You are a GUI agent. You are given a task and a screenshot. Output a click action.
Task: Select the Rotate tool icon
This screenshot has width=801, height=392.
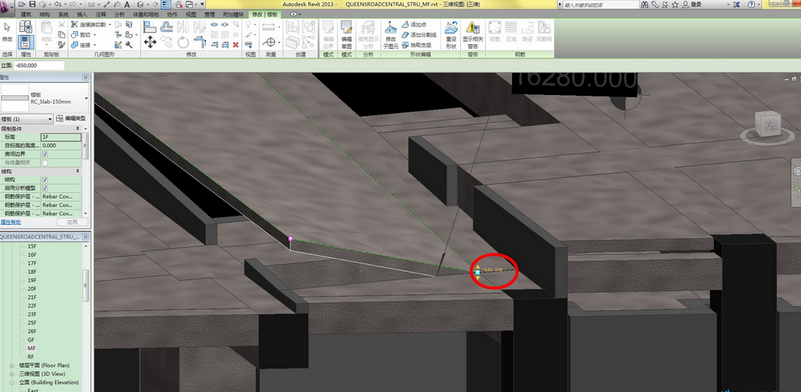pos(183,43)
